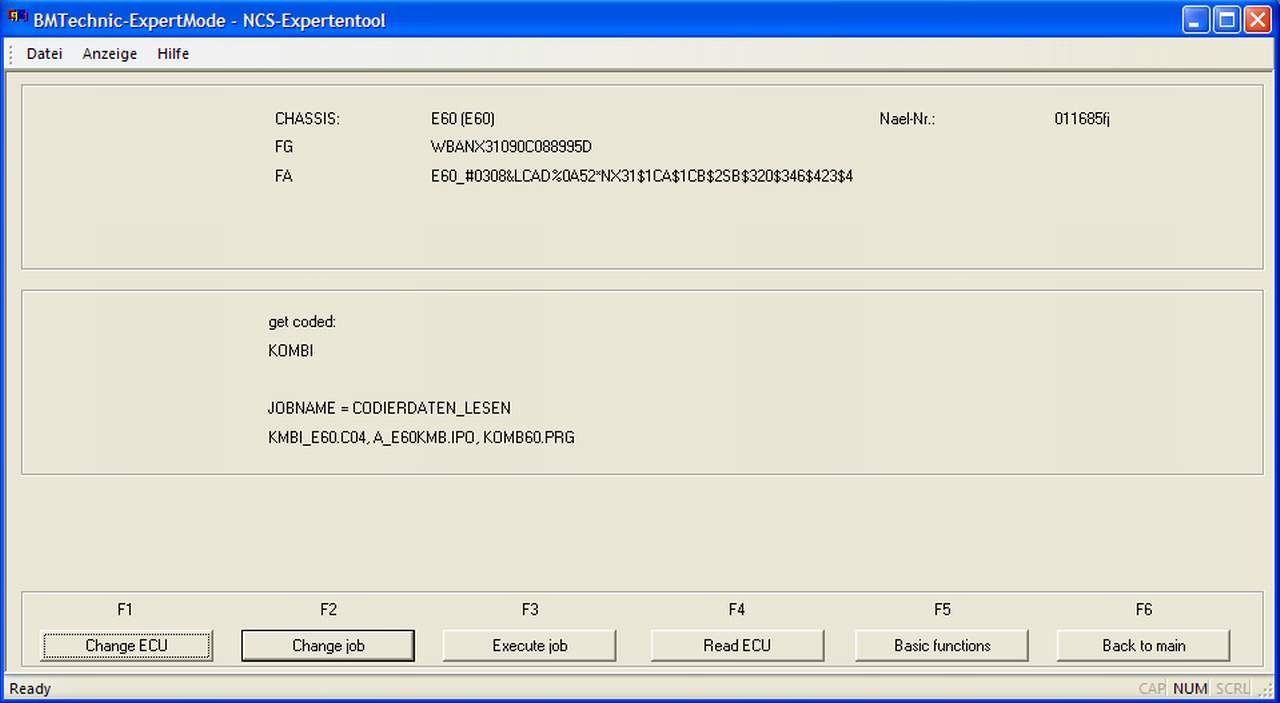The height and width of the screenshot is (703, 1280).
Task: Click the F6 key label
Action: coord(1144,609)
